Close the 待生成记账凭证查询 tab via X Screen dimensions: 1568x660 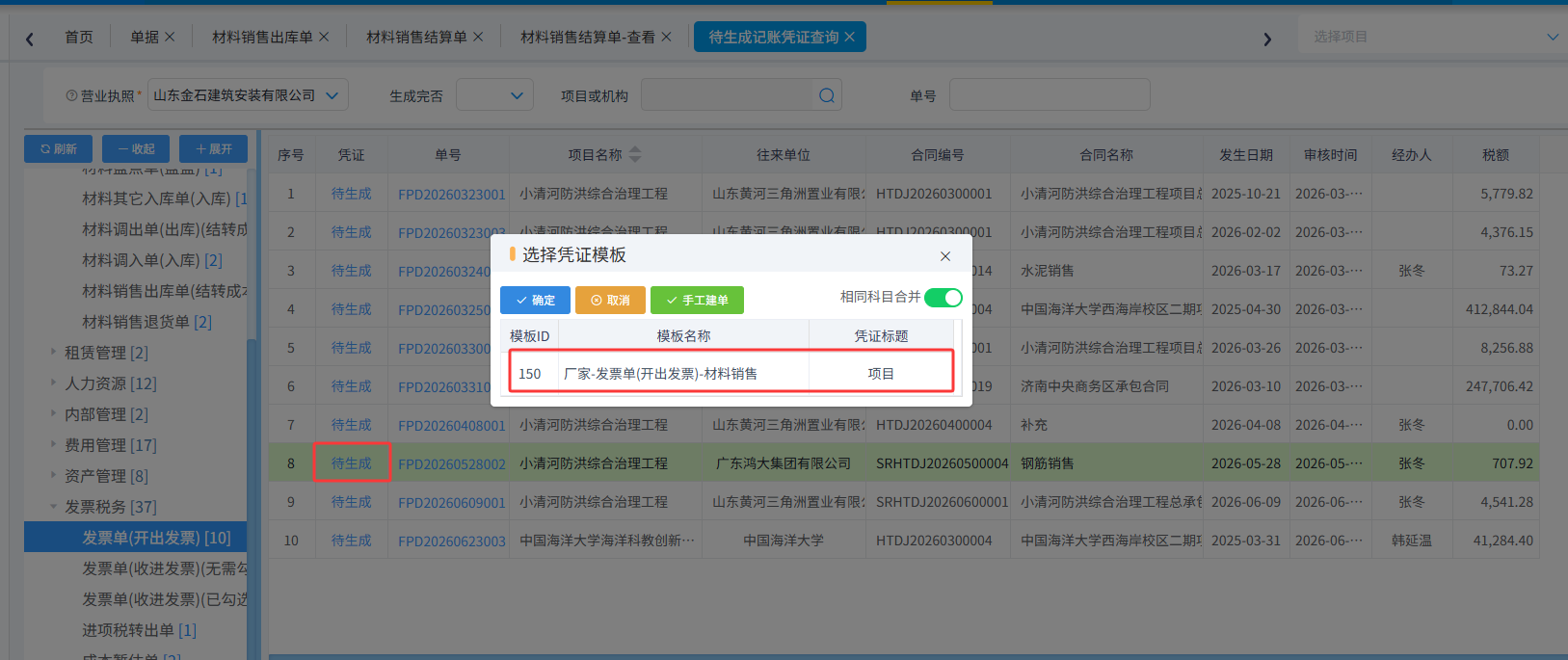[x=849, y=37]
